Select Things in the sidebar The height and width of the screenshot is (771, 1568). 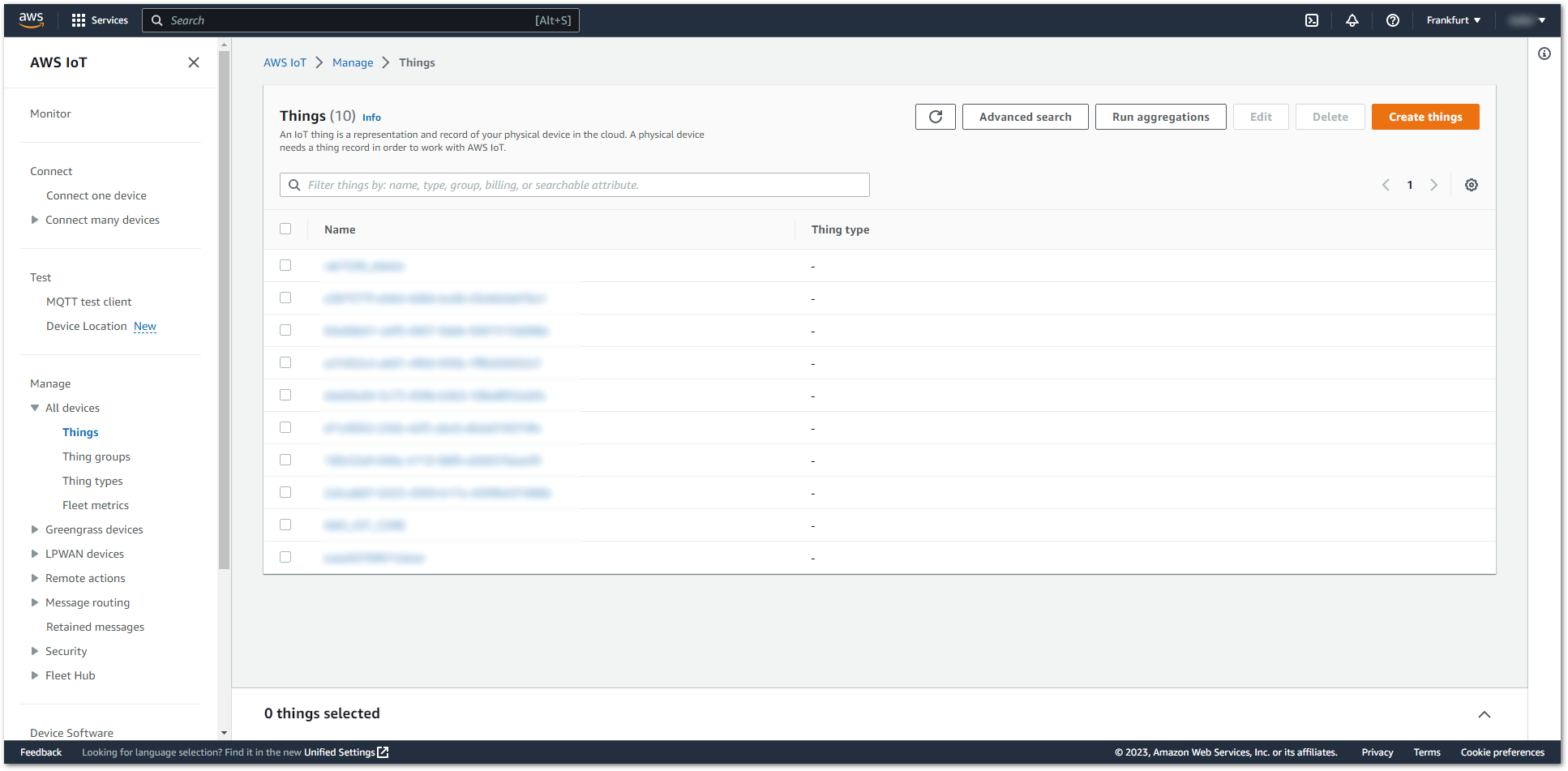point(80,432)
